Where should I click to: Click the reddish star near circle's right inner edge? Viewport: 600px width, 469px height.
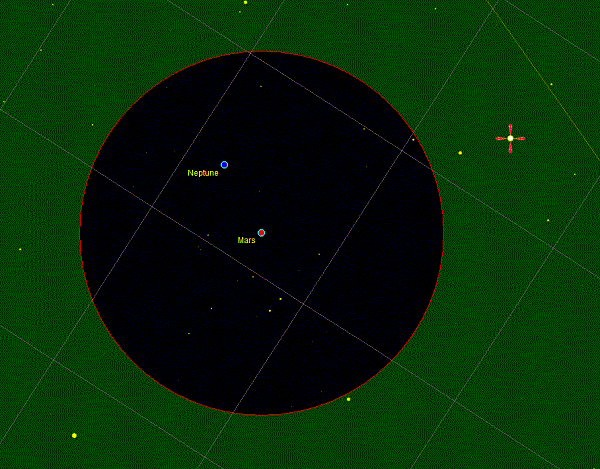pos(412,139)
